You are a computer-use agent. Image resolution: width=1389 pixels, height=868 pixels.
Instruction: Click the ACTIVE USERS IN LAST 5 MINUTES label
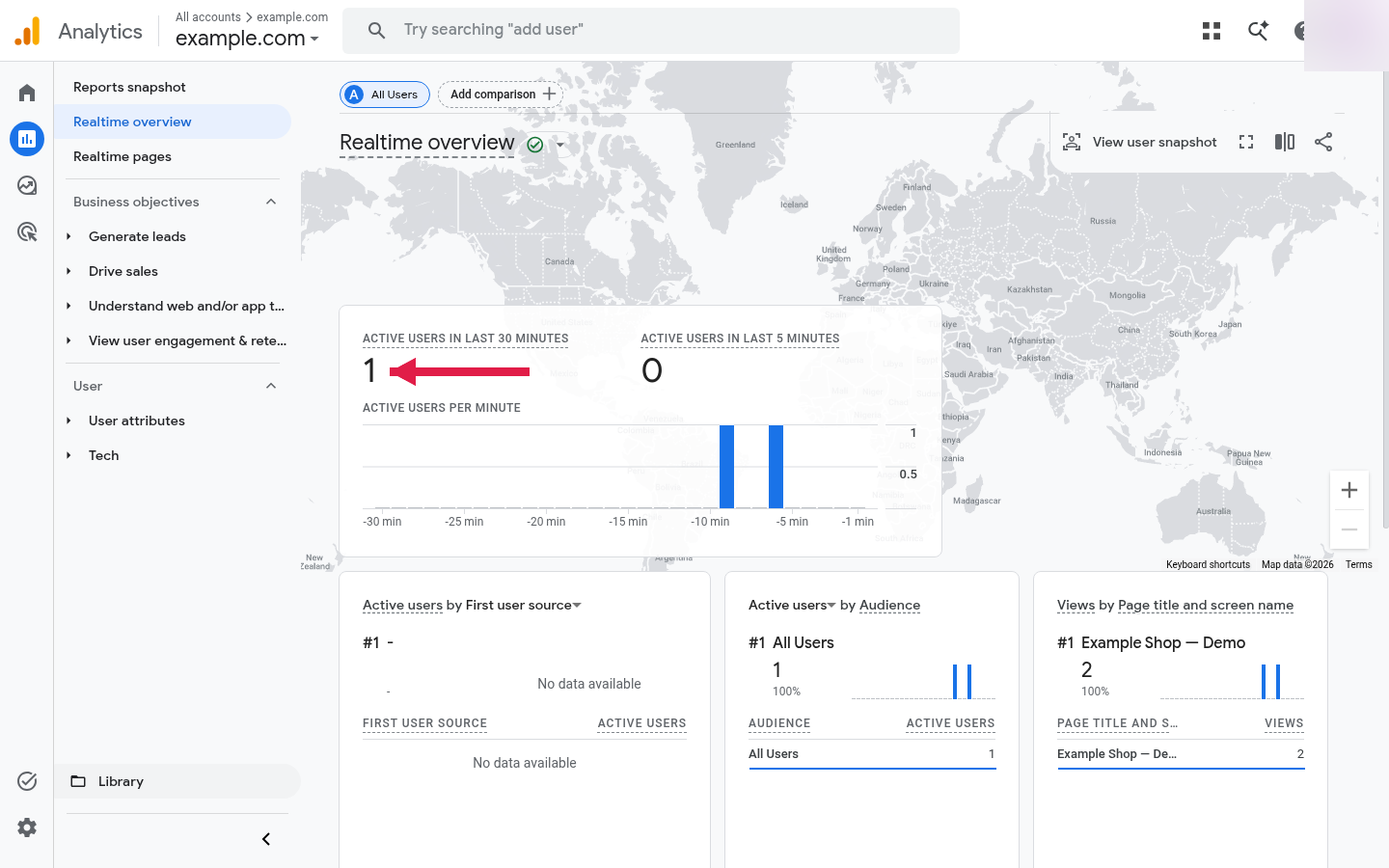[741, 339]
